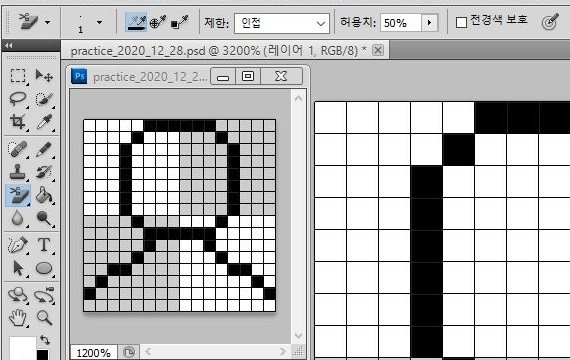
Task: Select the Lasso tool
Action: click(x=18, y=99)
